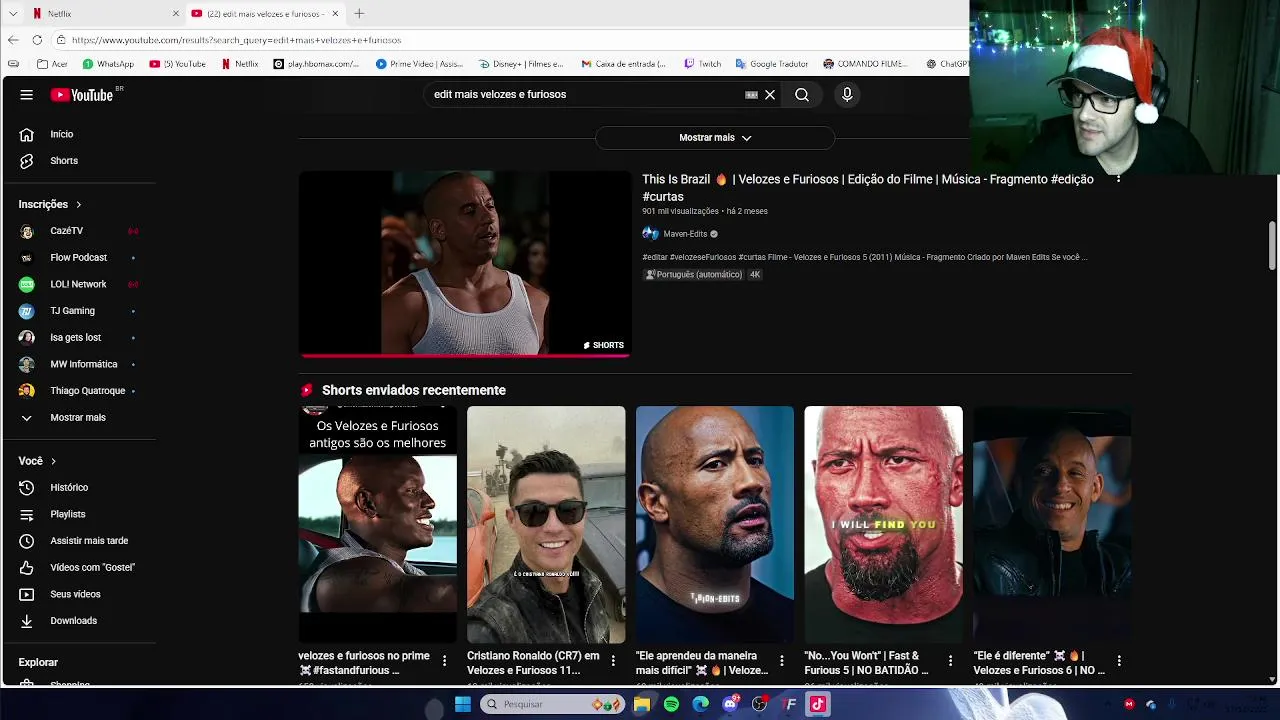The height and width of the screenshot is (720, 1280).
Task: Expand the Você section chevron
Action: tap(53, 462)
